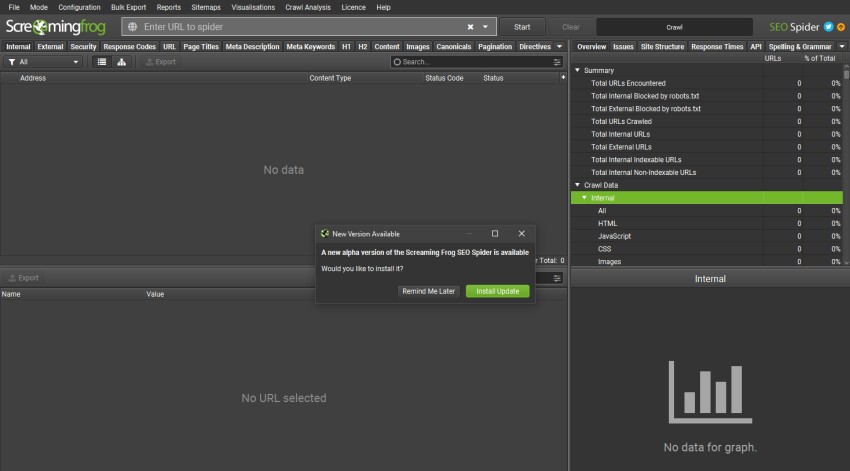
Task: Switch to the Meta Description tab
Action: coord(252,47)
